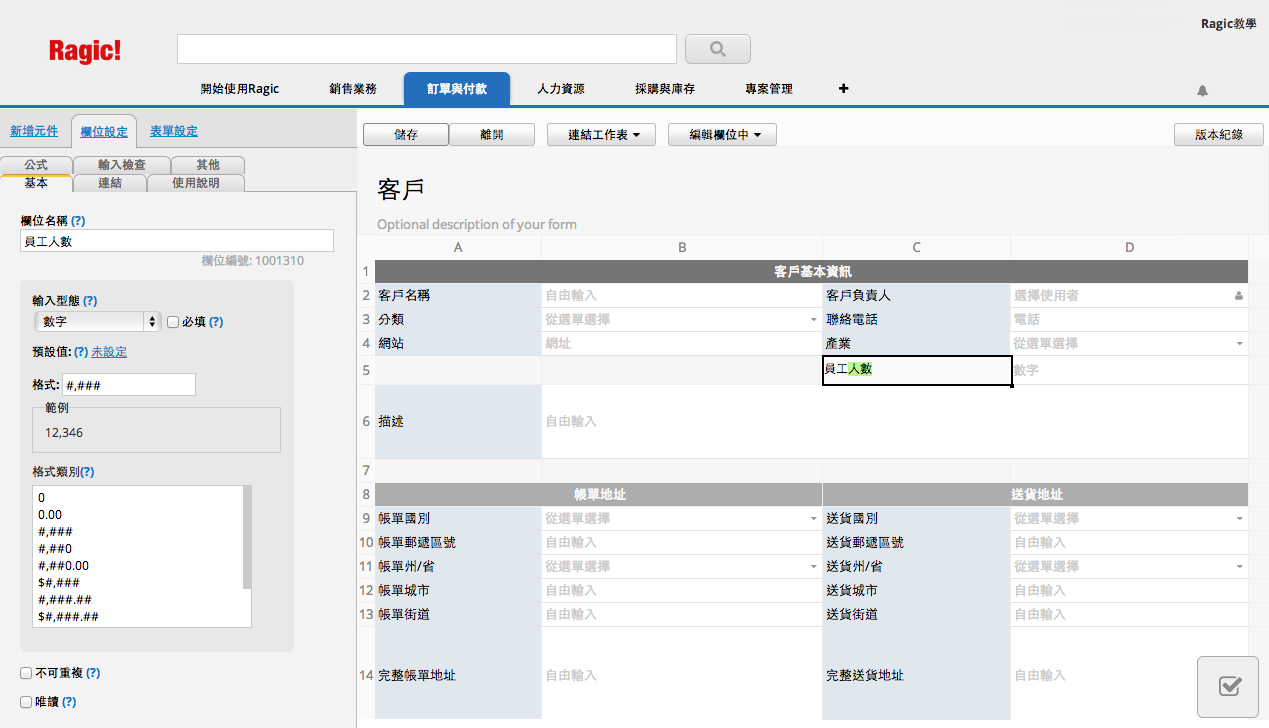The width and height of the screenshot is (1269, 728).
Task: Go to the 採購與庫存 menu tab
Action: pos(665,89)
